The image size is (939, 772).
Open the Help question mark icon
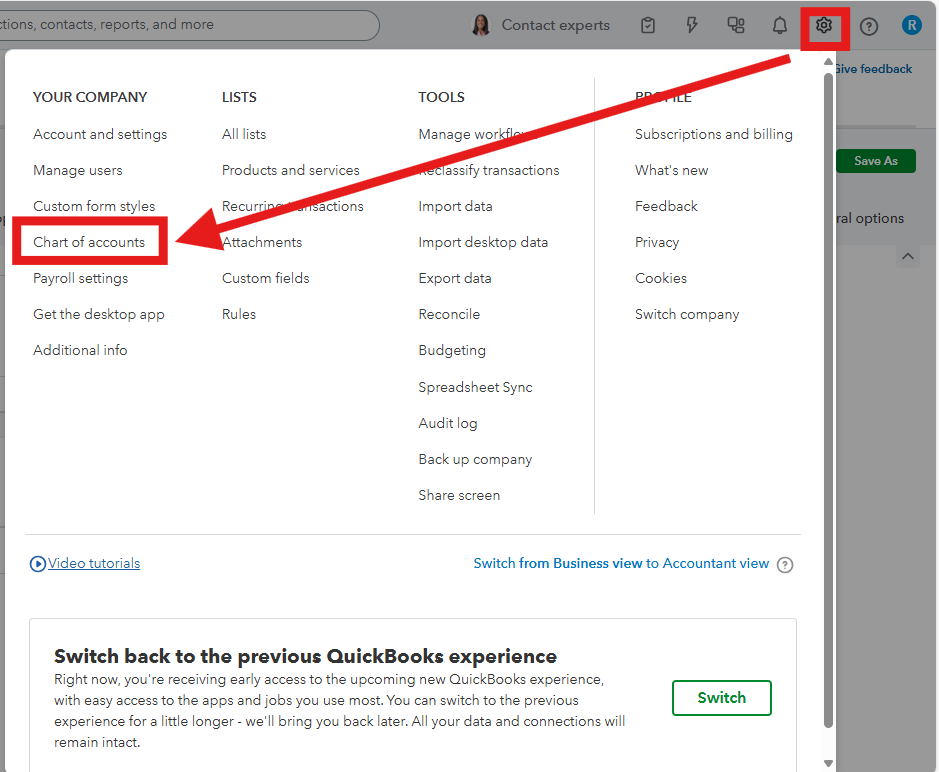(x=869, y=26)
